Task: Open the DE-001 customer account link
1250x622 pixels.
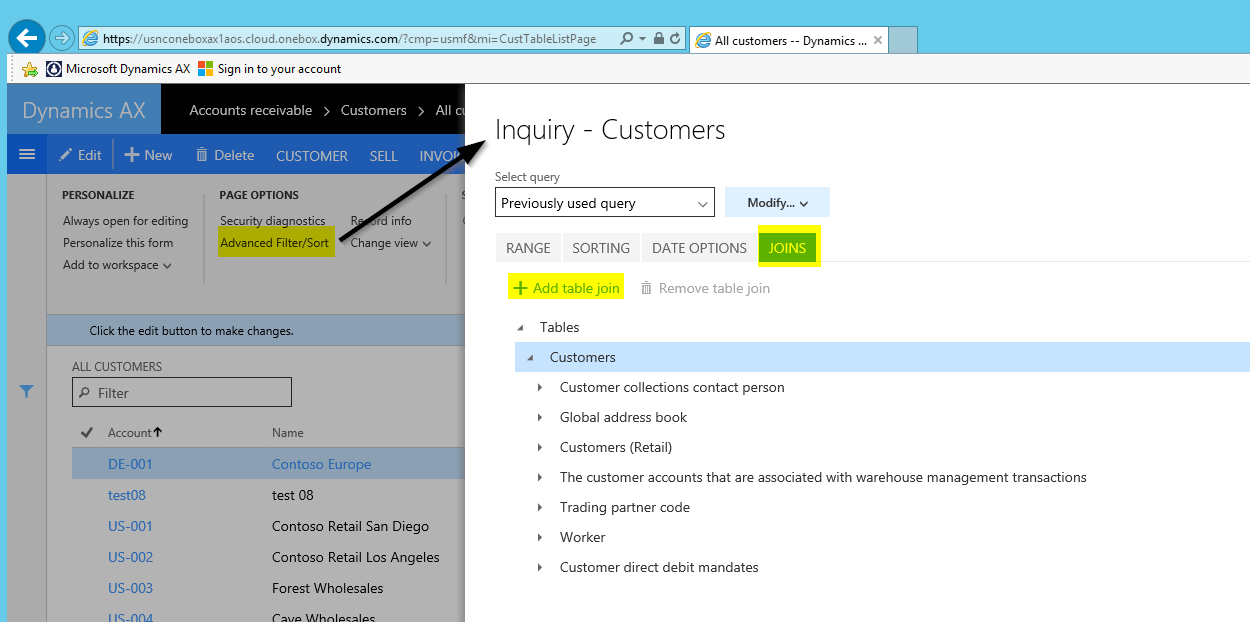Action: click(130, 464)
